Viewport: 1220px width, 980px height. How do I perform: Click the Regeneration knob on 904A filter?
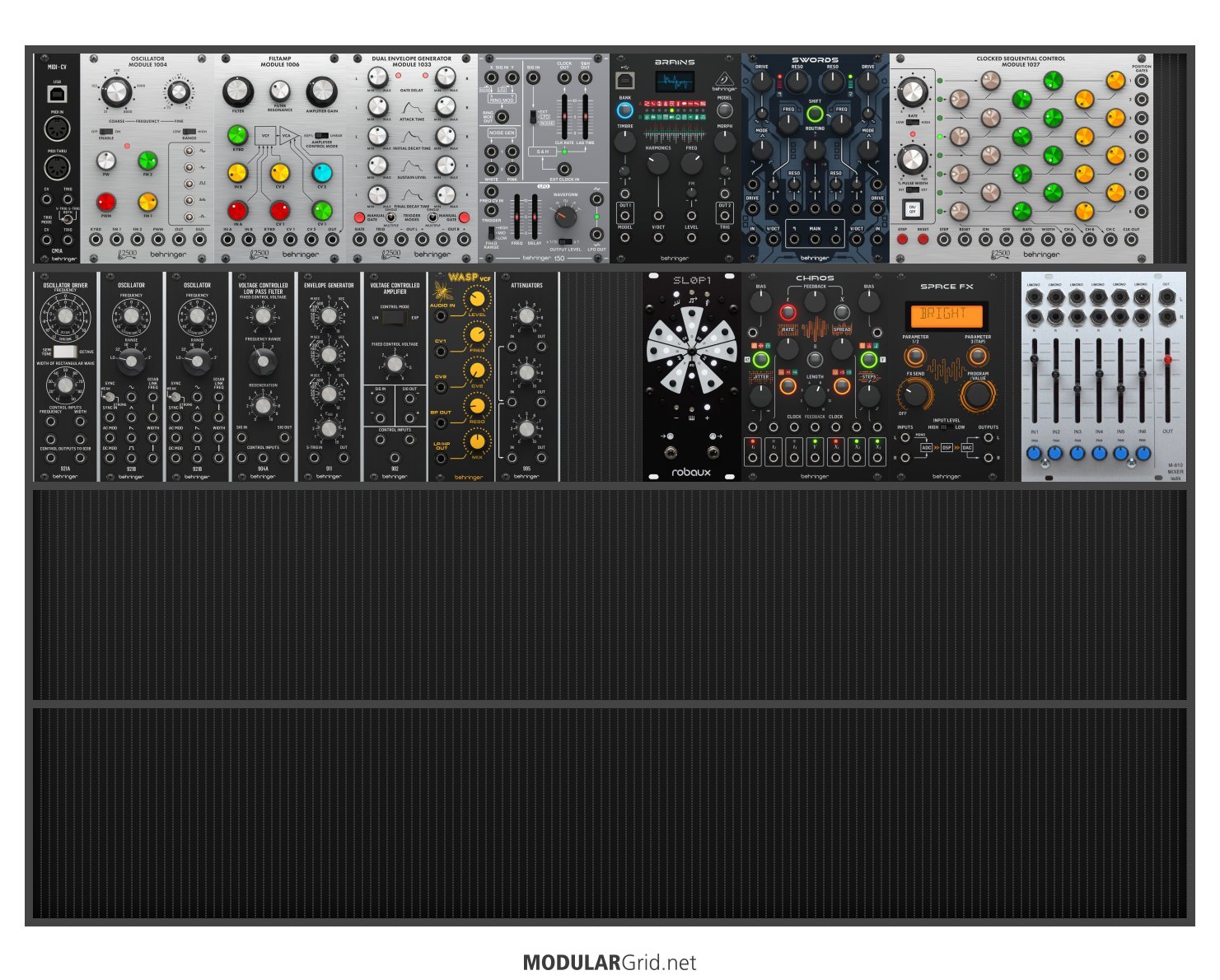coord(263,404)
